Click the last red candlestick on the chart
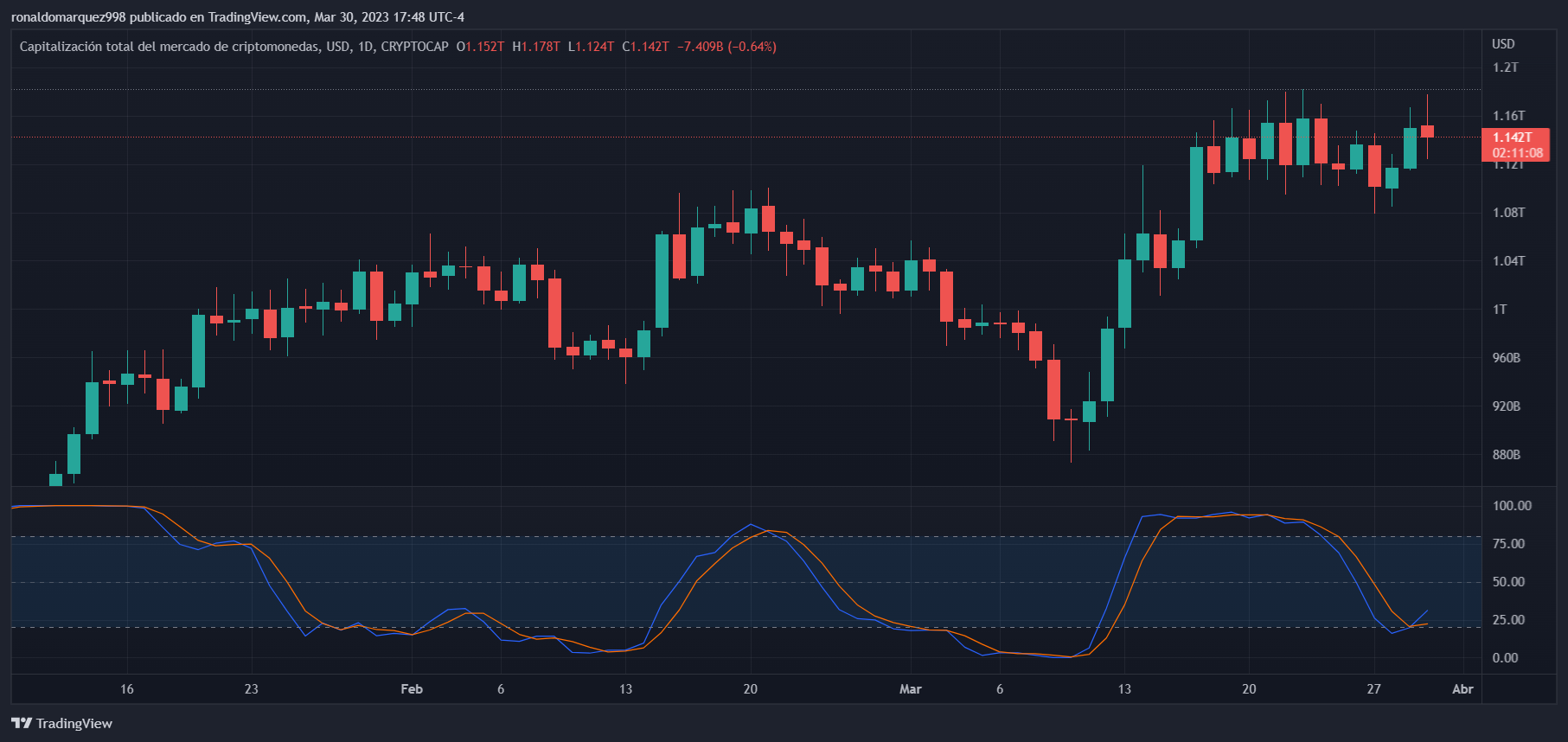Viewport: 1568px width, 742px height. point(1427,131)
